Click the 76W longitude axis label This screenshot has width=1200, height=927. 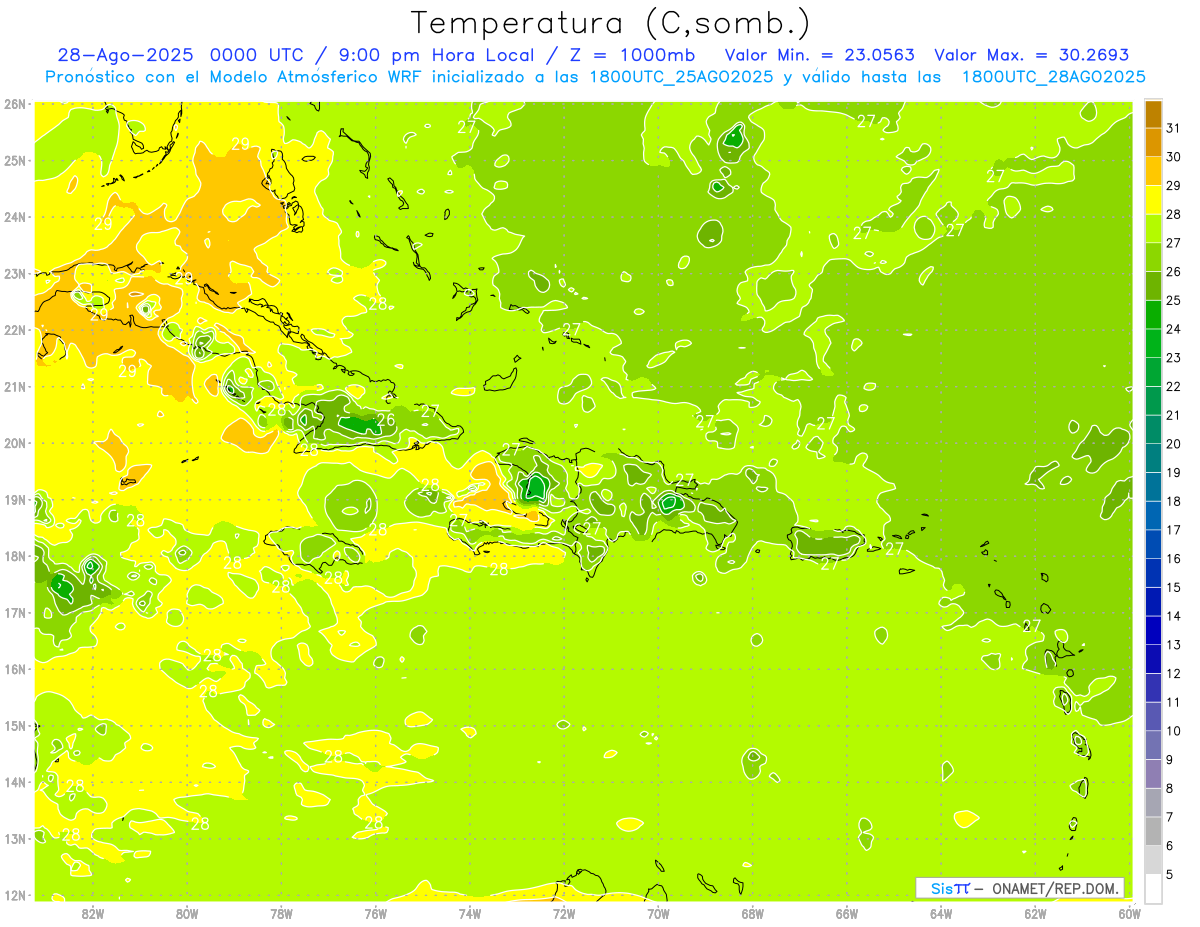pos(375,913)
